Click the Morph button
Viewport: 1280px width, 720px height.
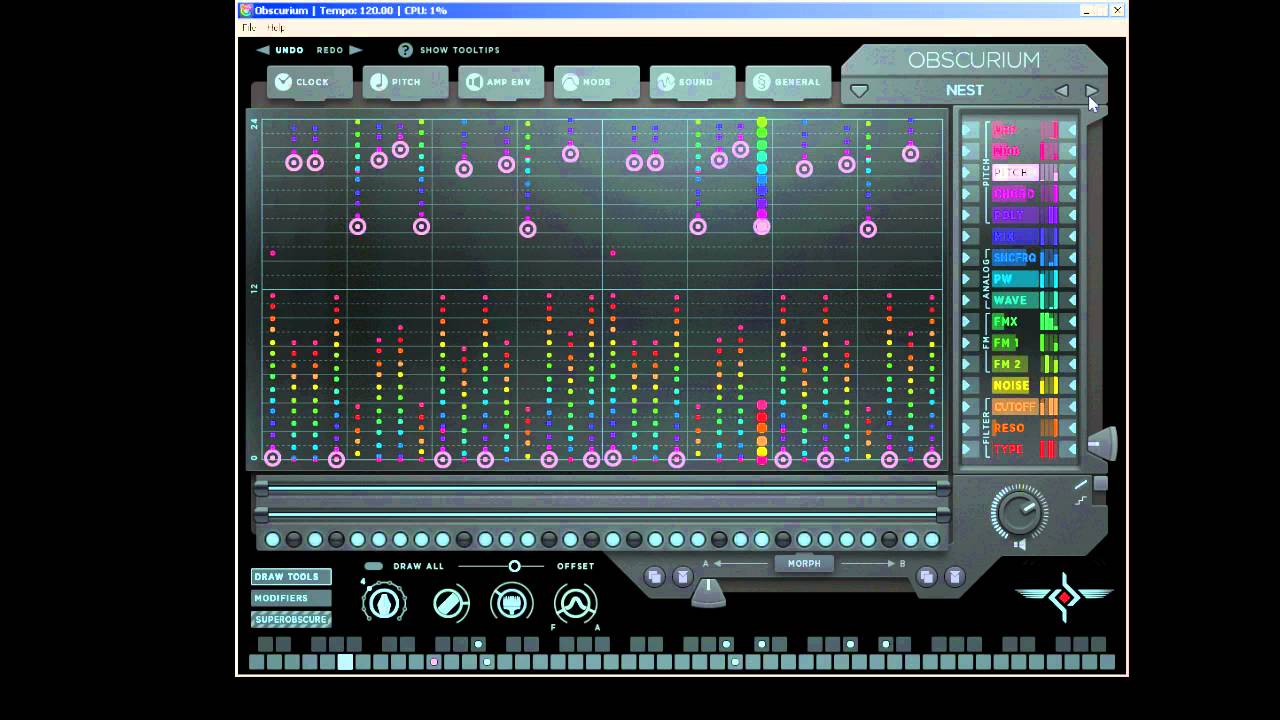pos(804,564)
